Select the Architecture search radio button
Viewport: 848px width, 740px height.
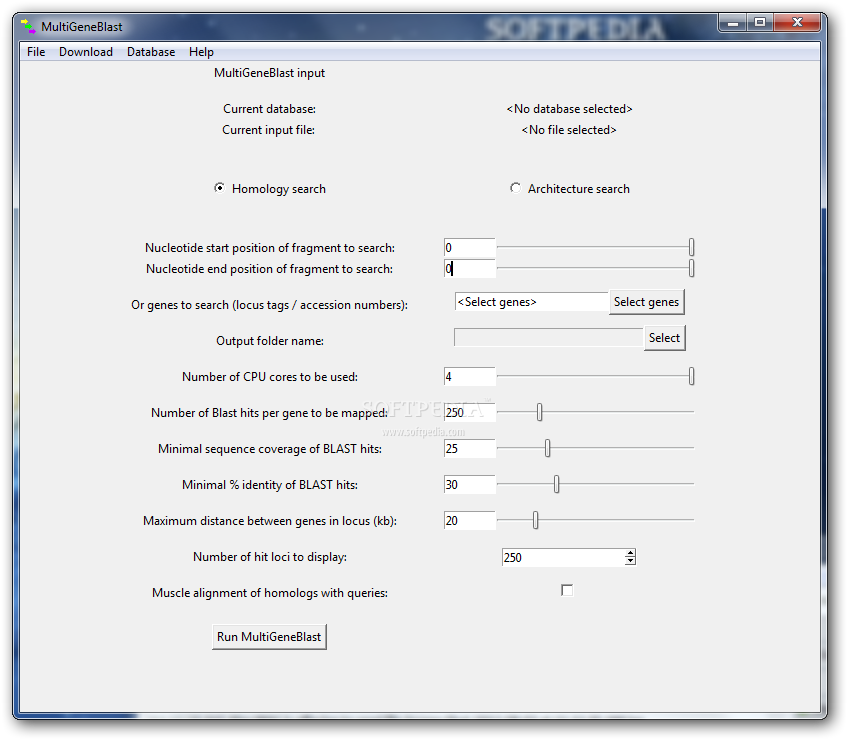(x=515, y=188)
